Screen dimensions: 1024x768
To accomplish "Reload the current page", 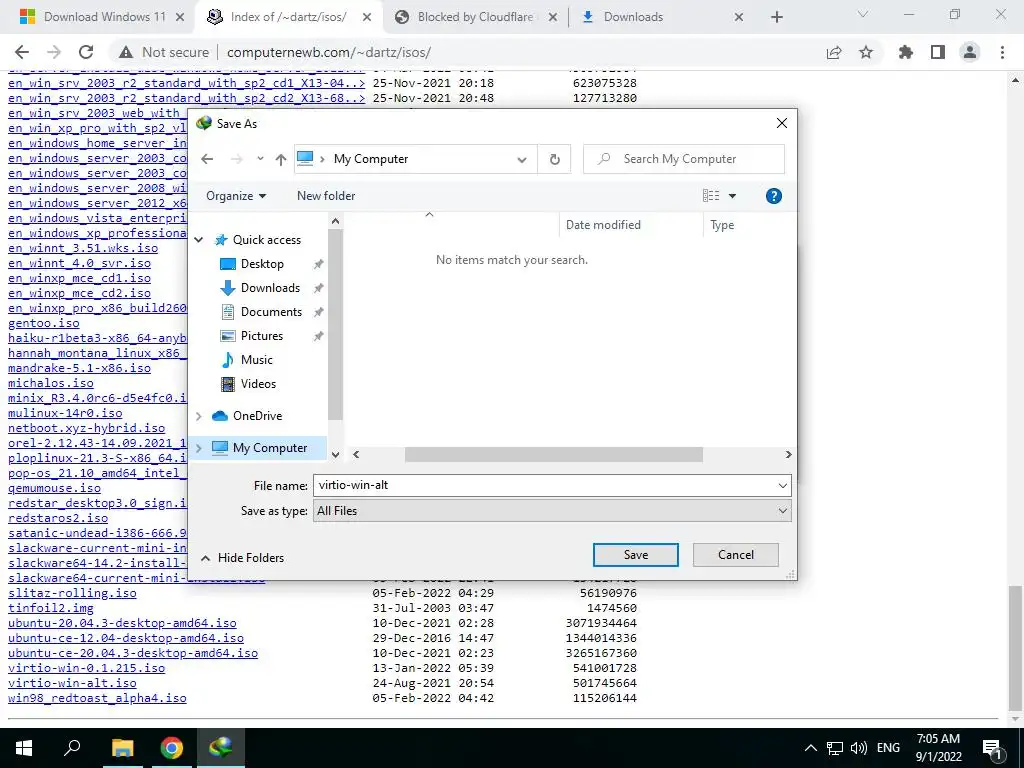I will [86, 52].
